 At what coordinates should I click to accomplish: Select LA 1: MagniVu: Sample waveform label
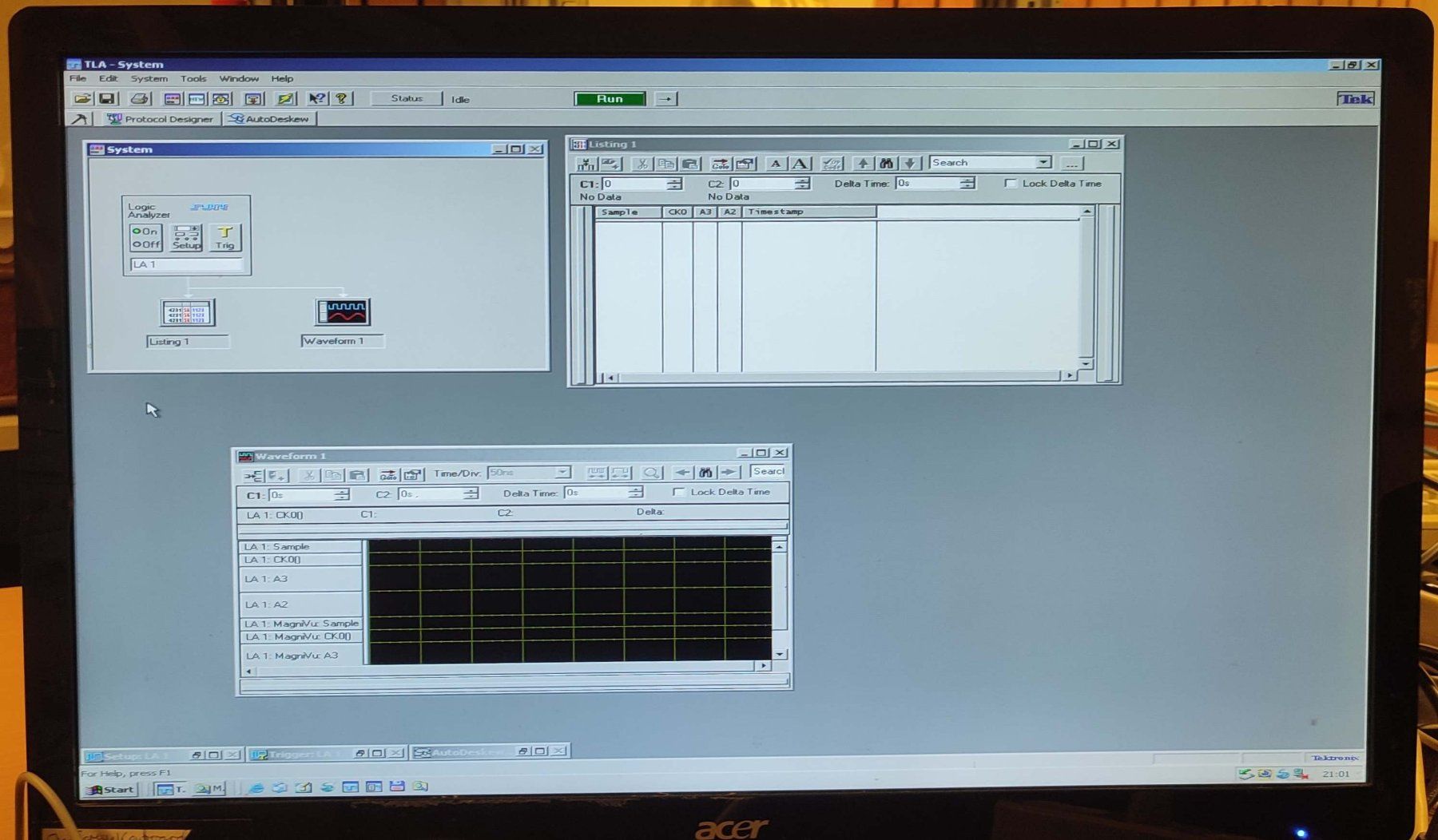click(301, 624)
